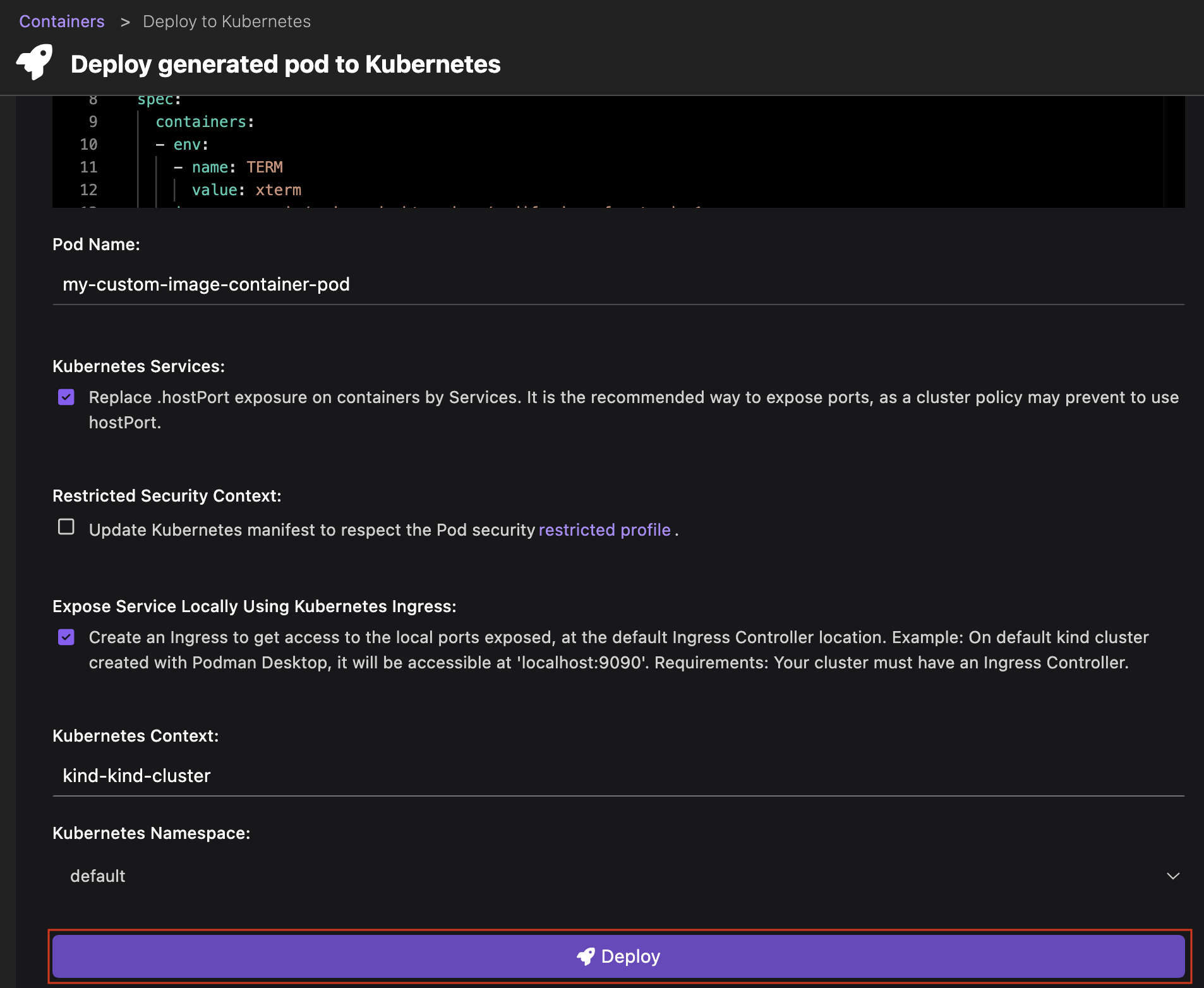Screen dimensions: 1204x988
Task: Click the rocket icon beside the page title
Action: coord(35,62)
